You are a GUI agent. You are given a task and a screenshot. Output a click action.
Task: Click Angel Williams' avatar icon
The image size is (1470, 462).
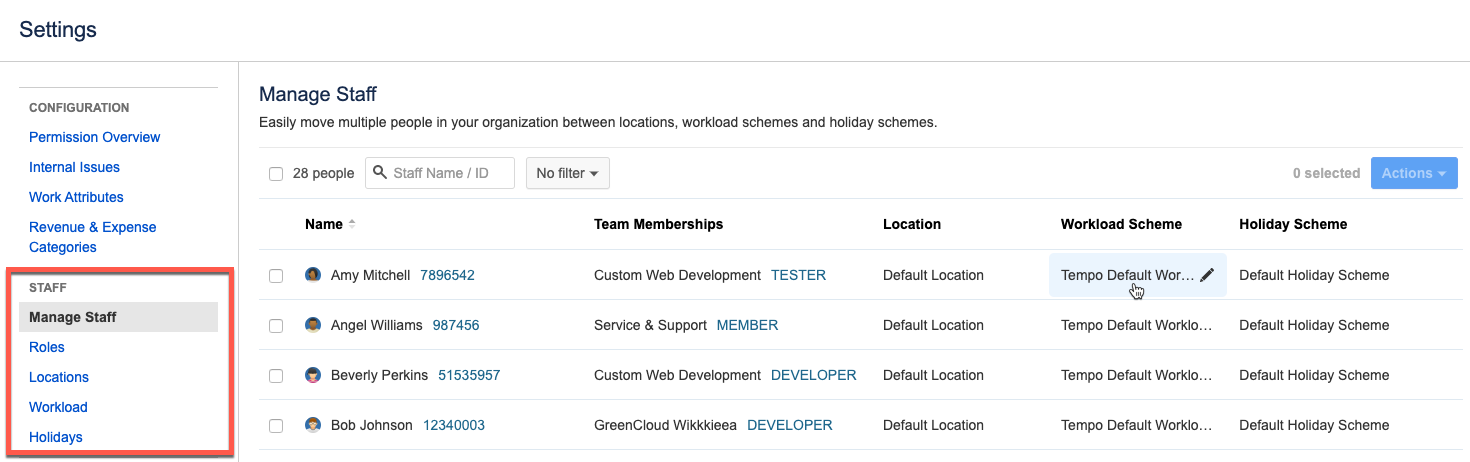(x=313, y=325)
